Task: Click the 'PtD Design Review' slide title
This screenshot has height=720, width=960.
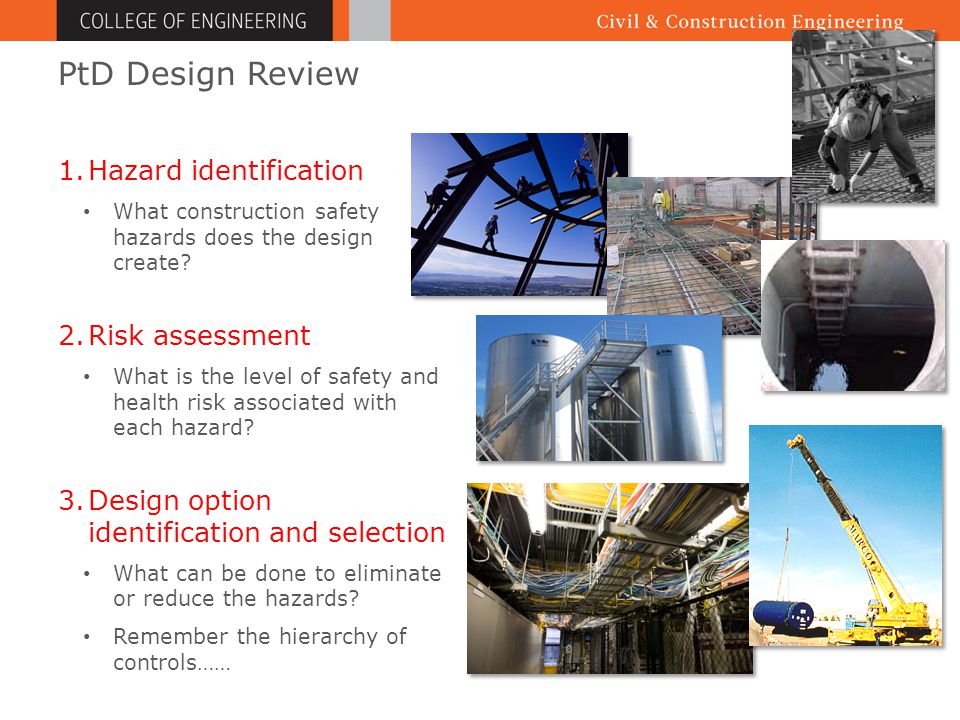Action: click(x=209, y=75)
